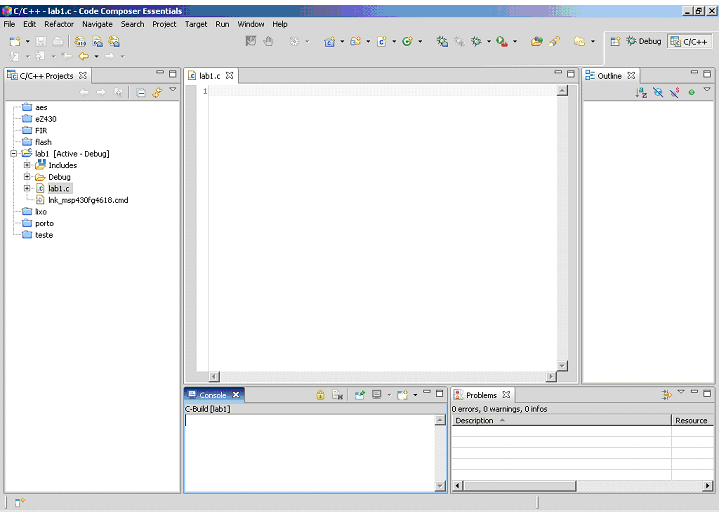Screen dimensions: 720x522
Task: Click the New source folder icon
Action: click(355, 42)
